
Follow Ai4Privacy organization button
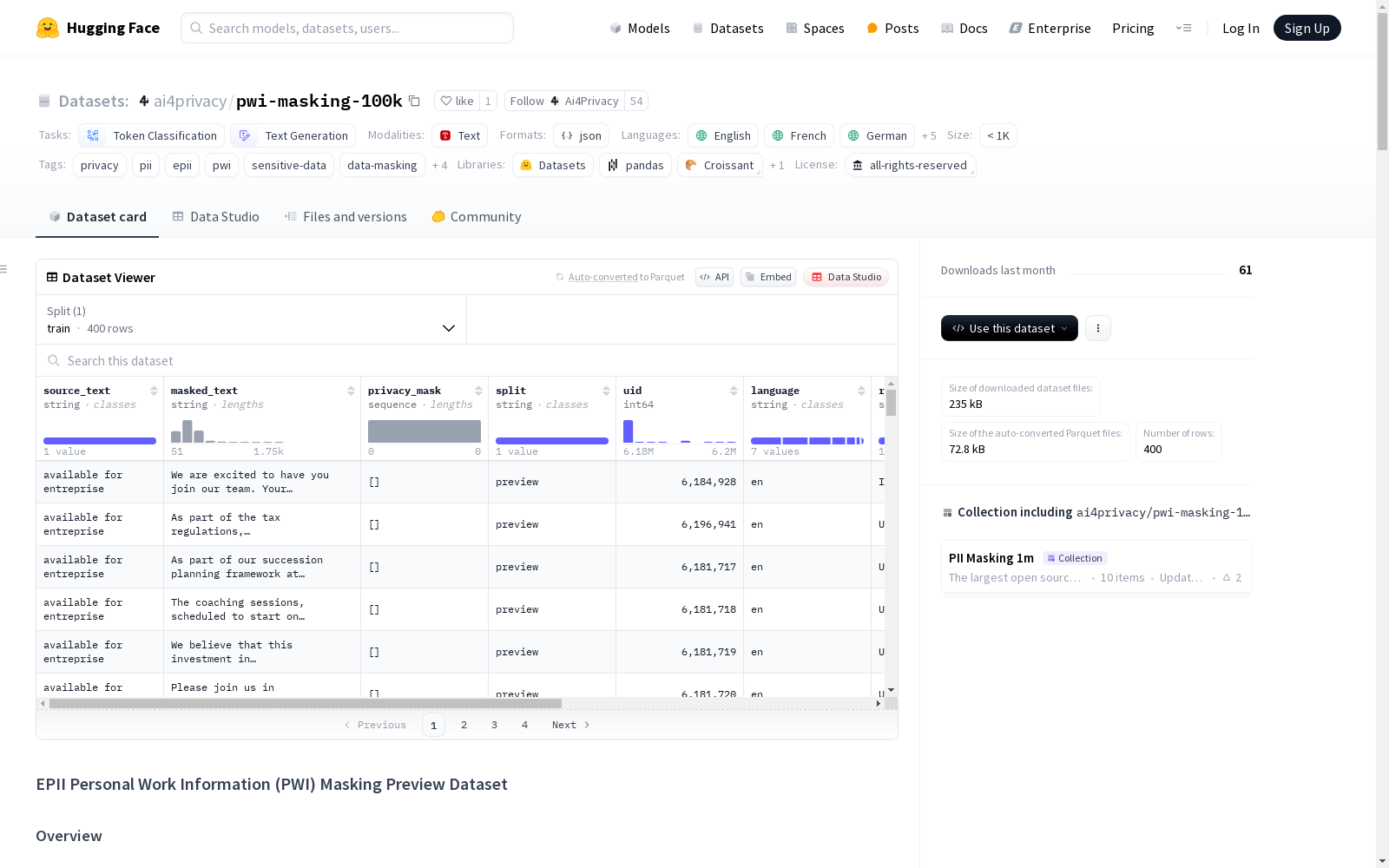[x=564, y=101]
